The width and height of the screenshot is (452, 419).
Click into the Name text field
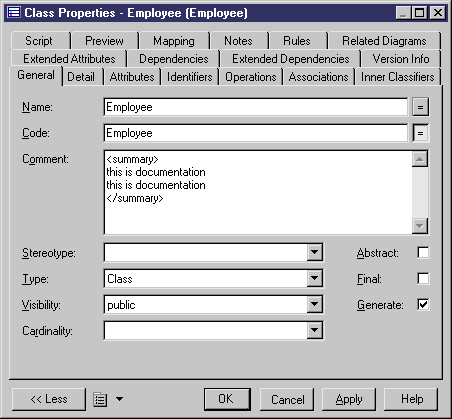click(x=256, y=107)
